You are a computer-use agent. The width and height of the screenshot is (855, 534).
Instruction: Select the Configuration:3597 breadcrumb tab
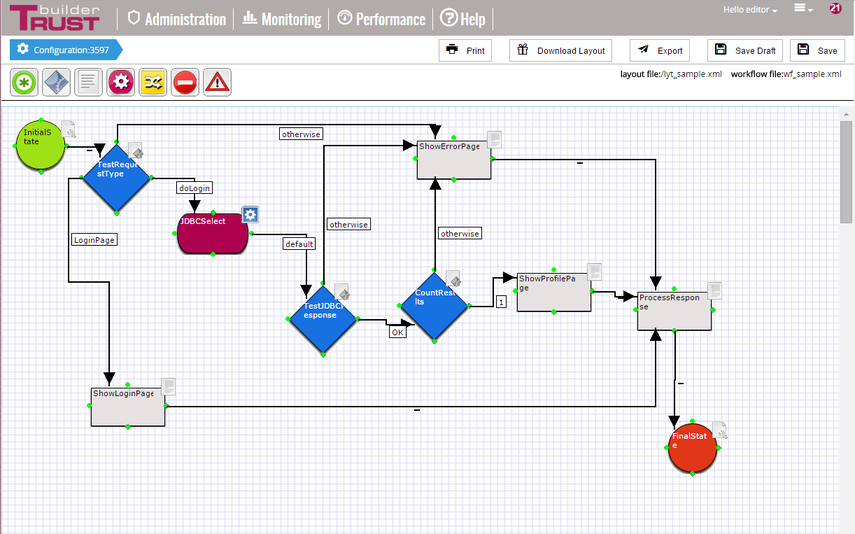coord(63,49)
